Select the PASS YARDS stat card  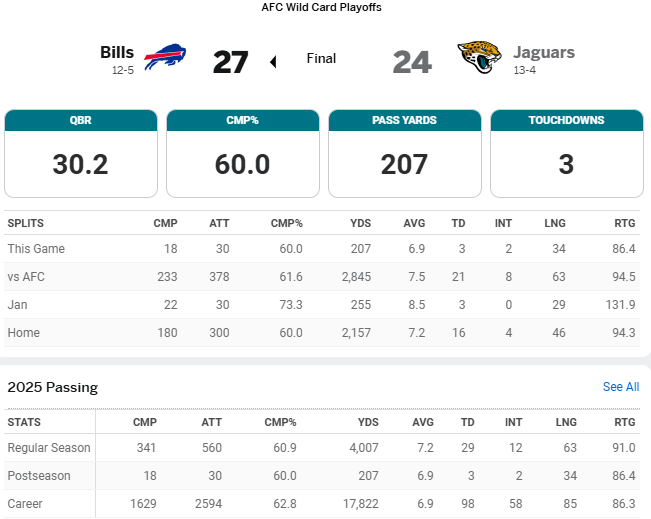405,153
